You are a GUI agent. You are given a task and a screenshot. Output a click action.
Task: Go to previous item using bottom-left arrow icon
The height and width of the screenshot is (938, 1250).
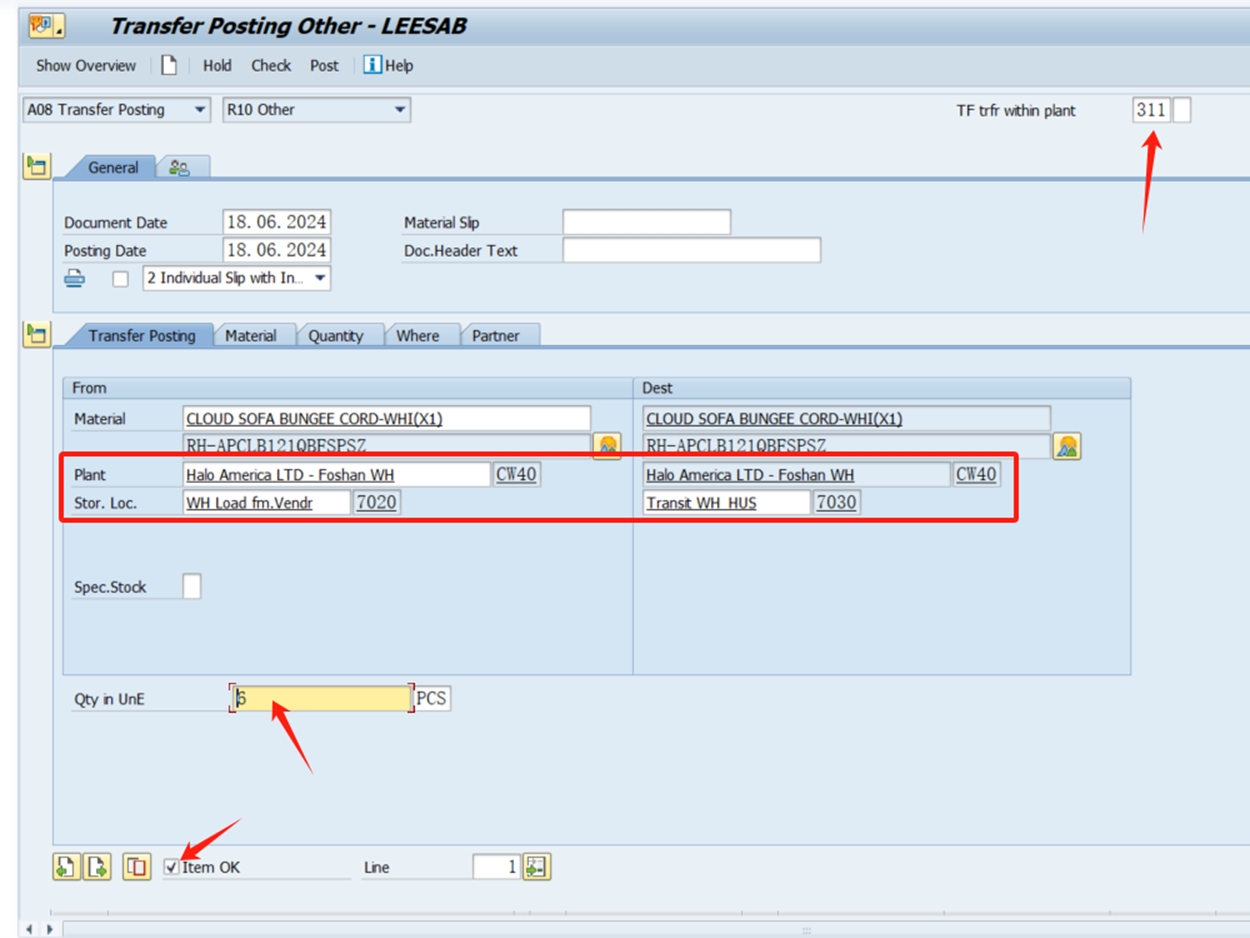tap(65, 867)
